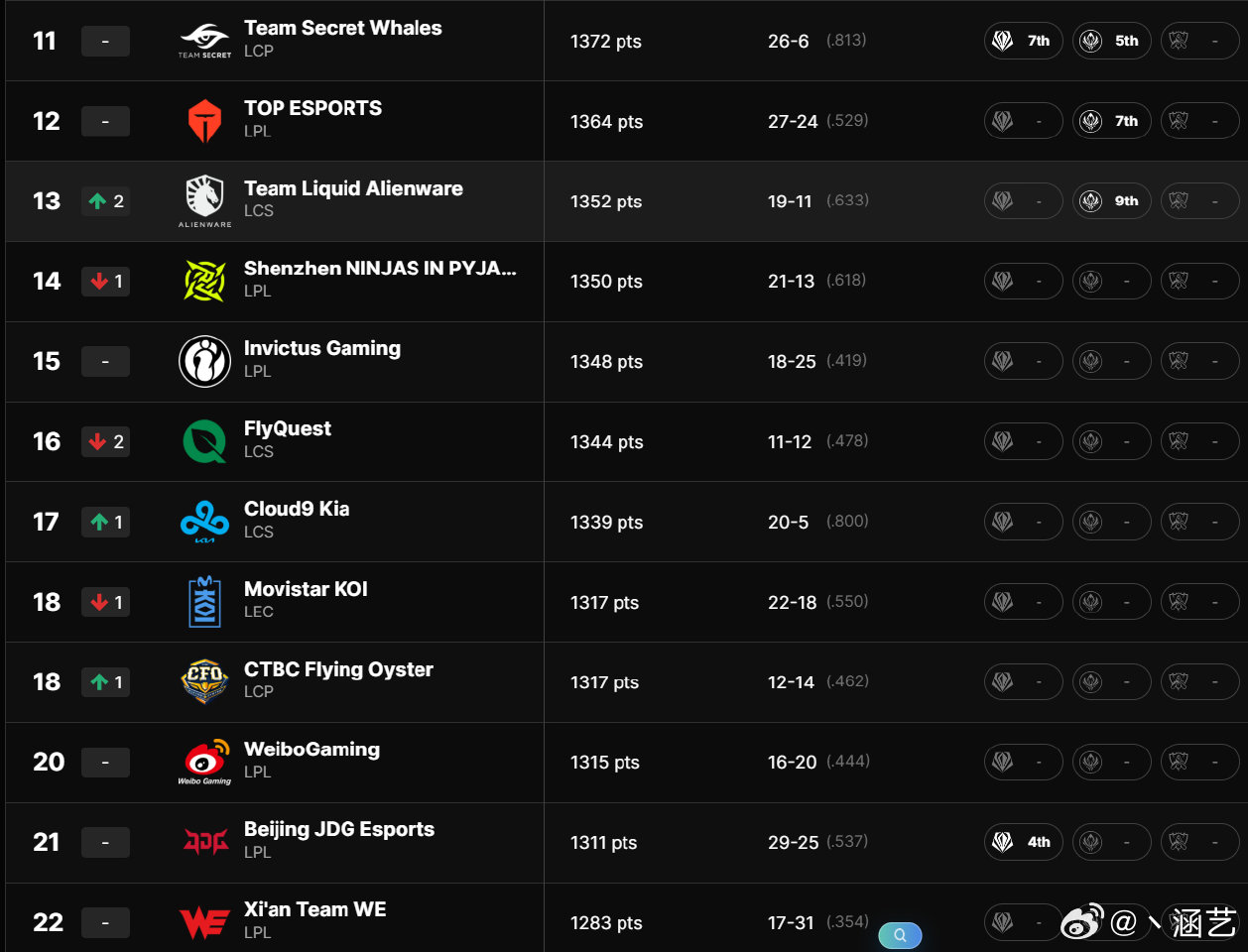Click Team Liquid 9th place badge
Viewport: 1248px width, 952px height.
click(1111, 201)
